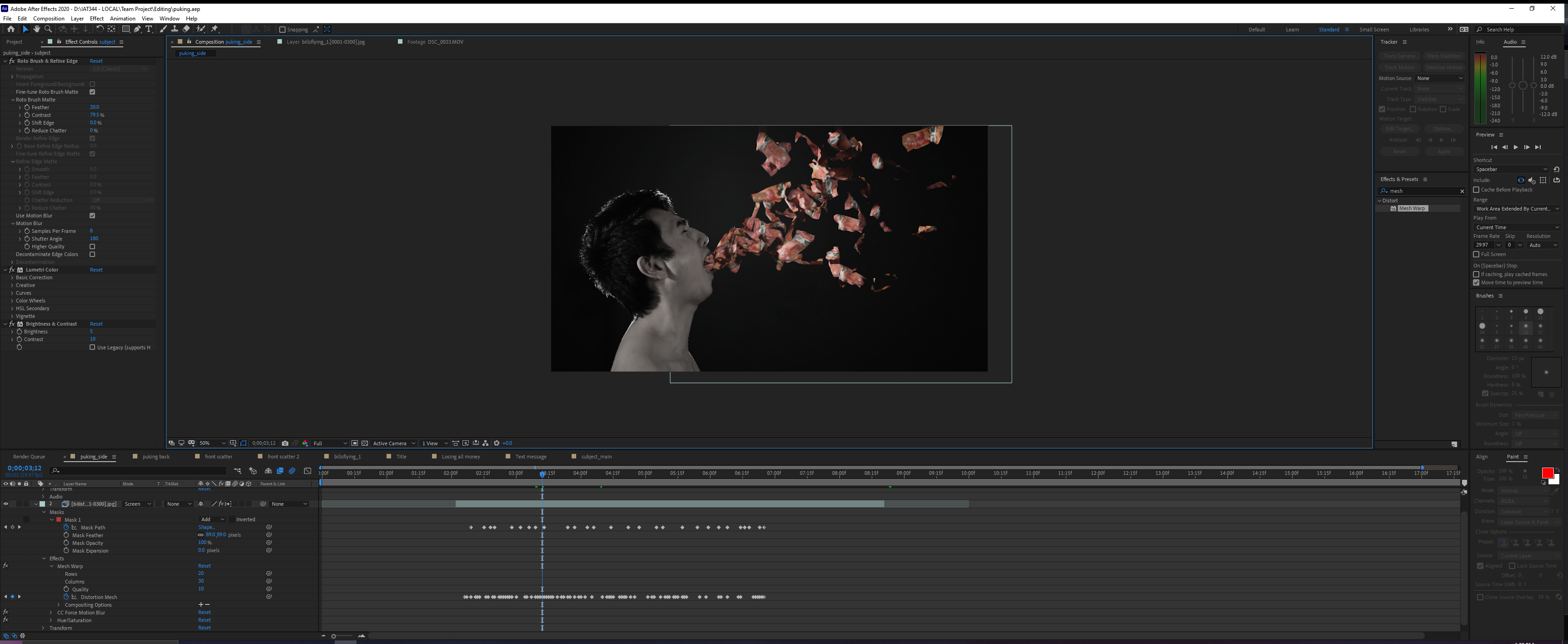Screen dimensions: 1568x644
Task: Take snapshot with camera icon in viewer
Action: coord(285,443)
